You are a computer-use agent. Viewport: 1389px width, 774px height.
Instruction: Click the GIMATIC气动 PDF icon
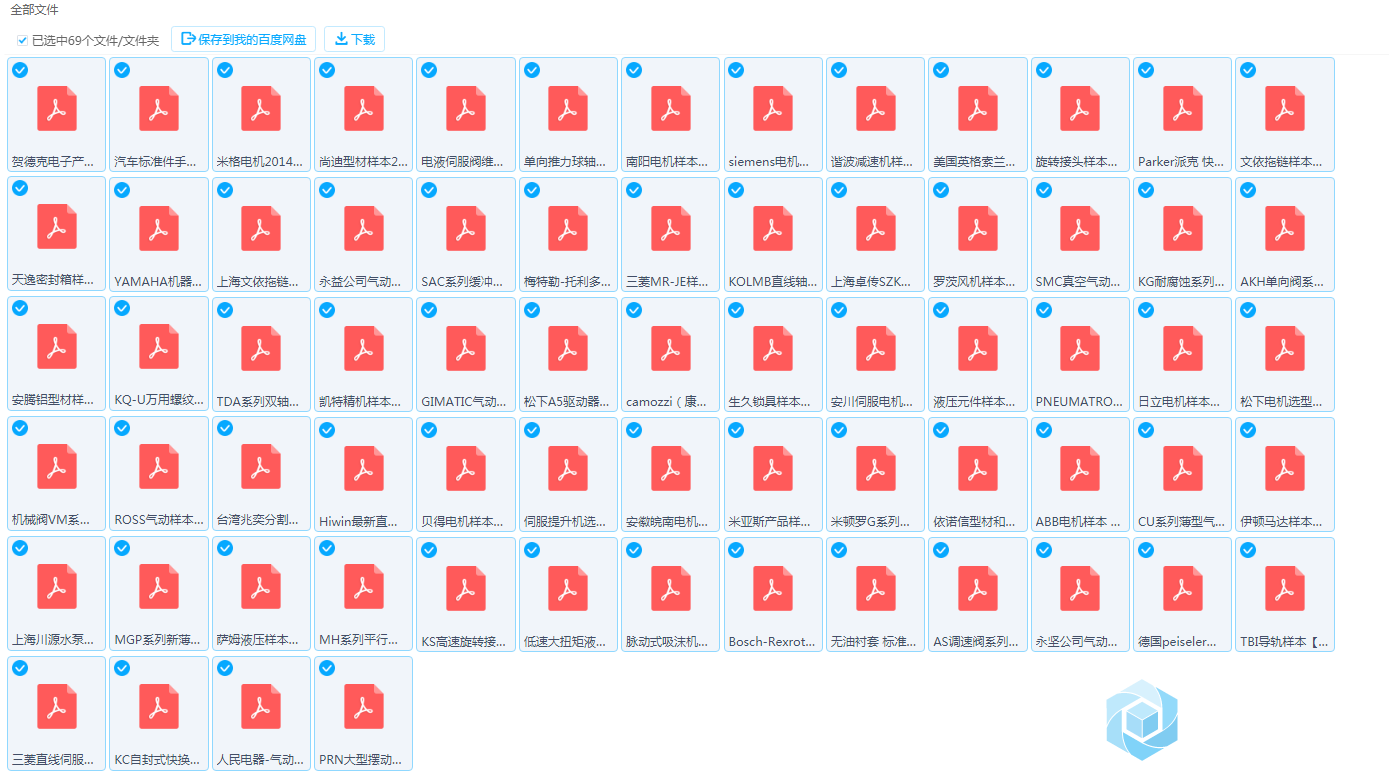click(466, 348)
